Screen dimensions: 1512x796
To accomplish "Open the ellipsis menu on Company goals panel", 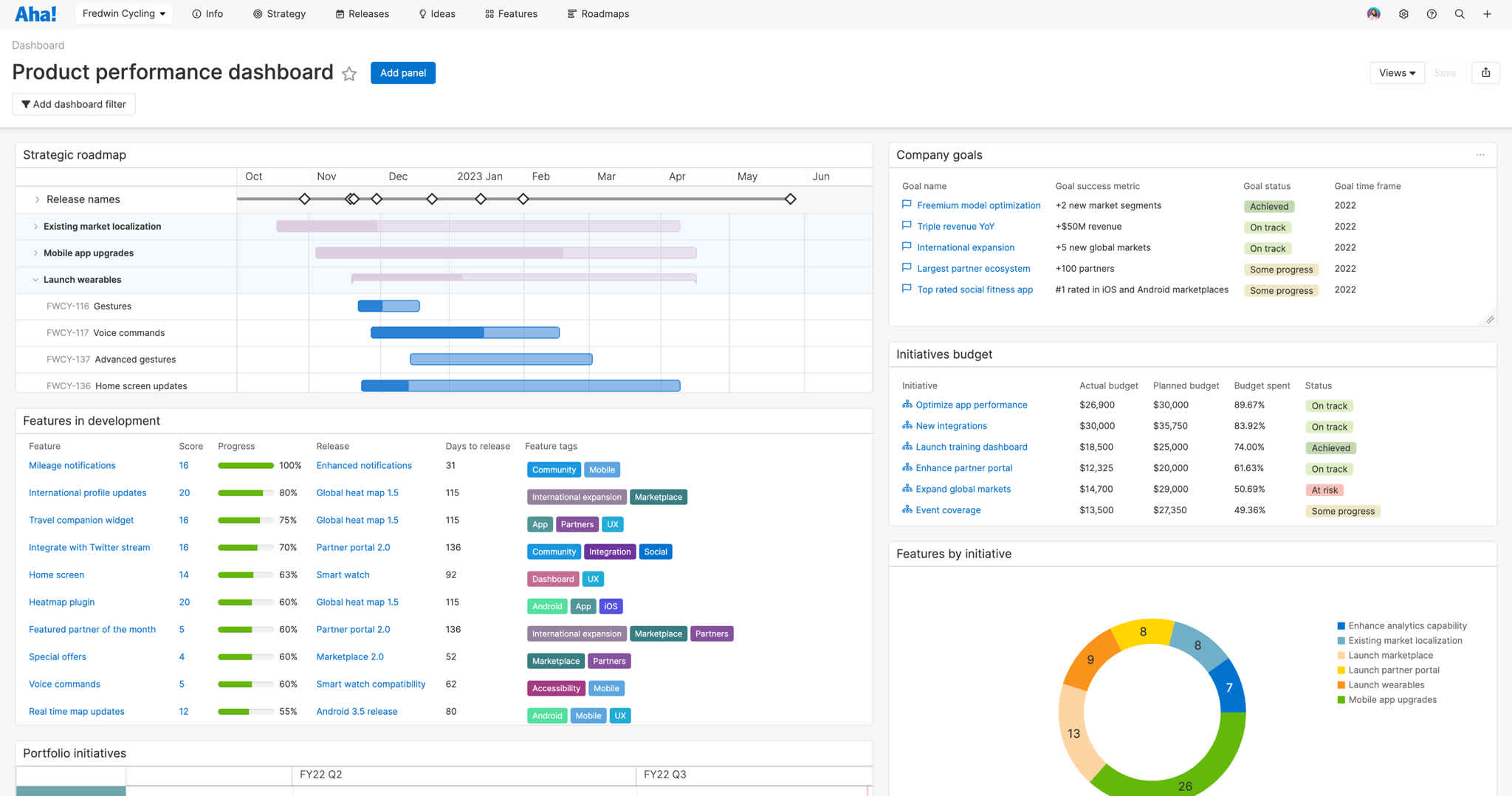I will 1480,154.
